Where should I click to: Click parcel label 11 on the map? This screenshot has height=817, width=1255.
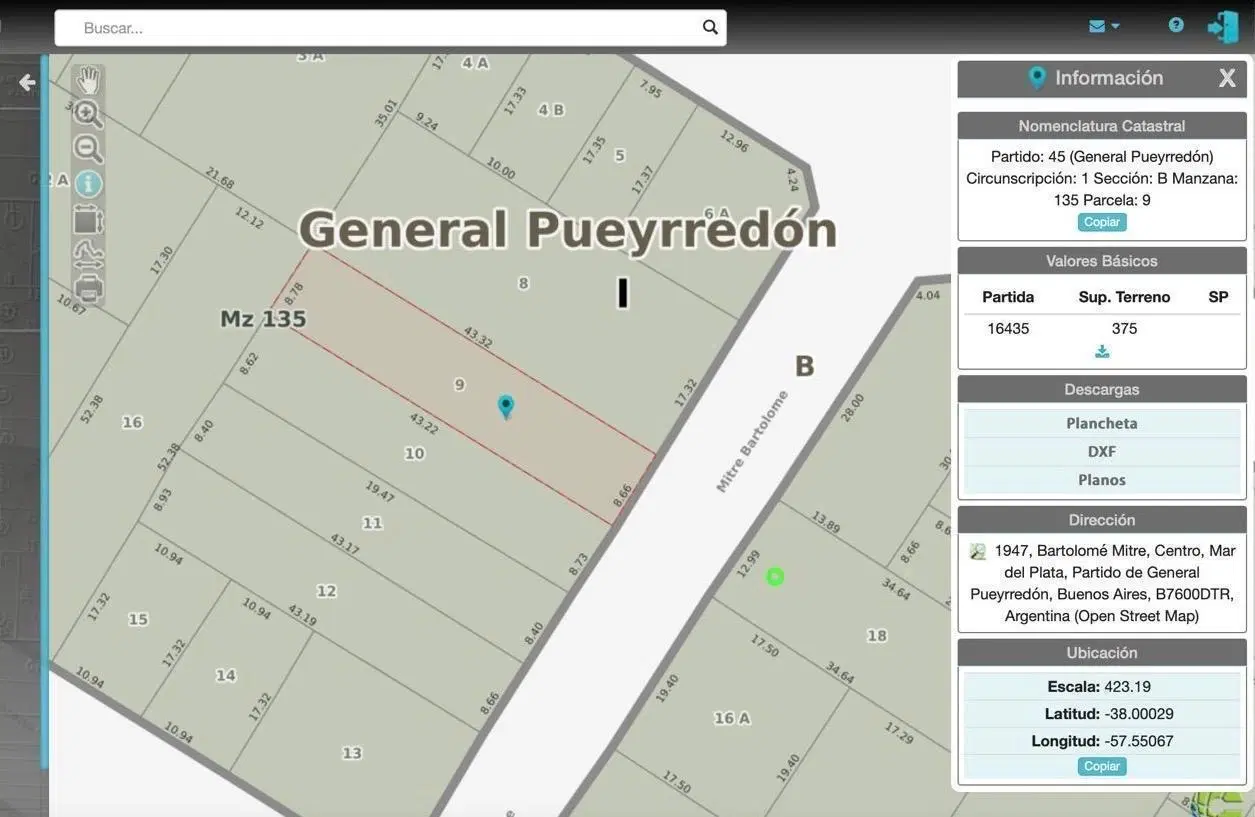pos(372,523)
